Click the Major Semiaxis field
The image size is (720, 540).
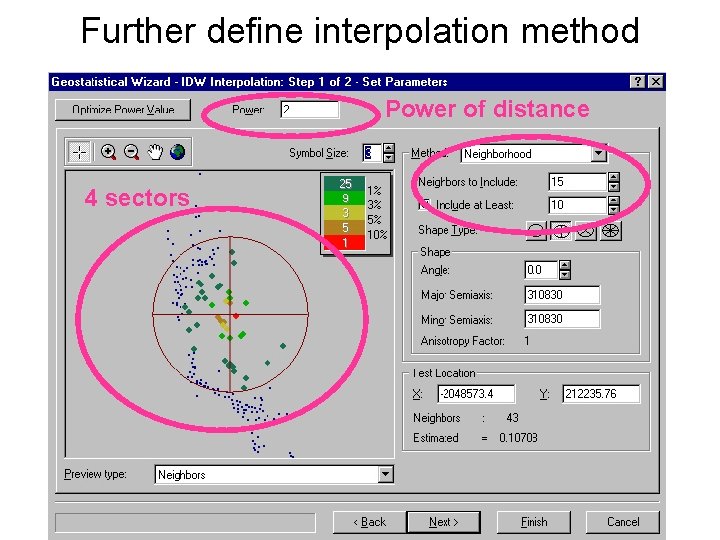(x=562, y=294)
